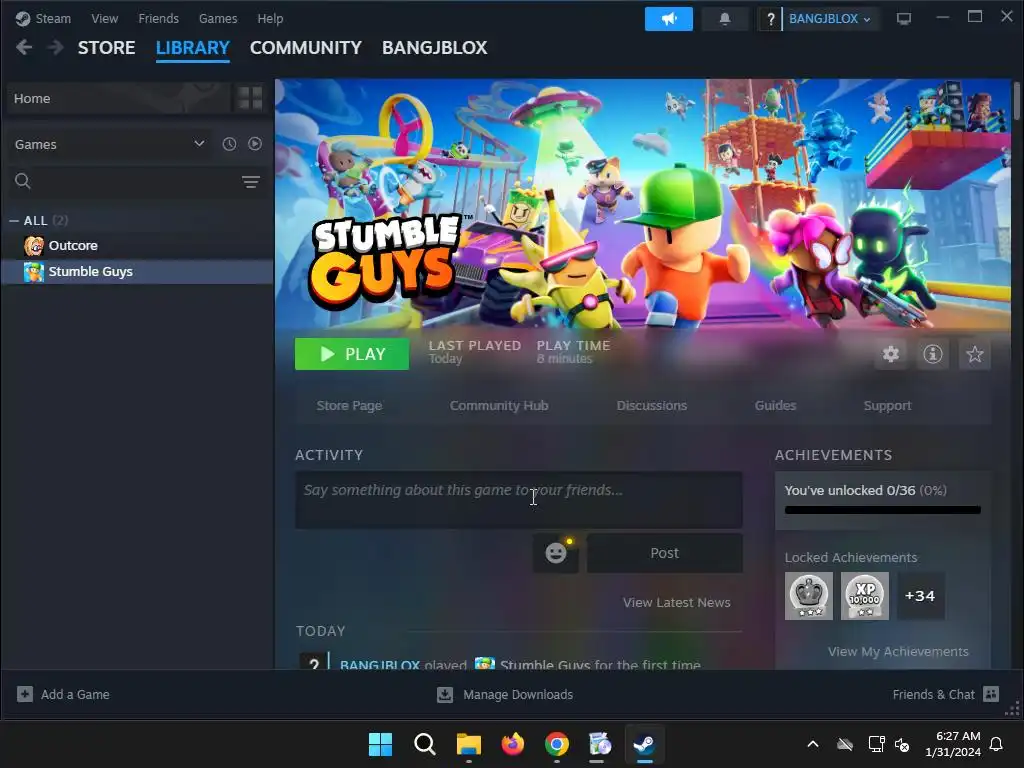Go to the COMMUNITY tab
Viewport: 1024px width, 768px height.
click(306, 48)
